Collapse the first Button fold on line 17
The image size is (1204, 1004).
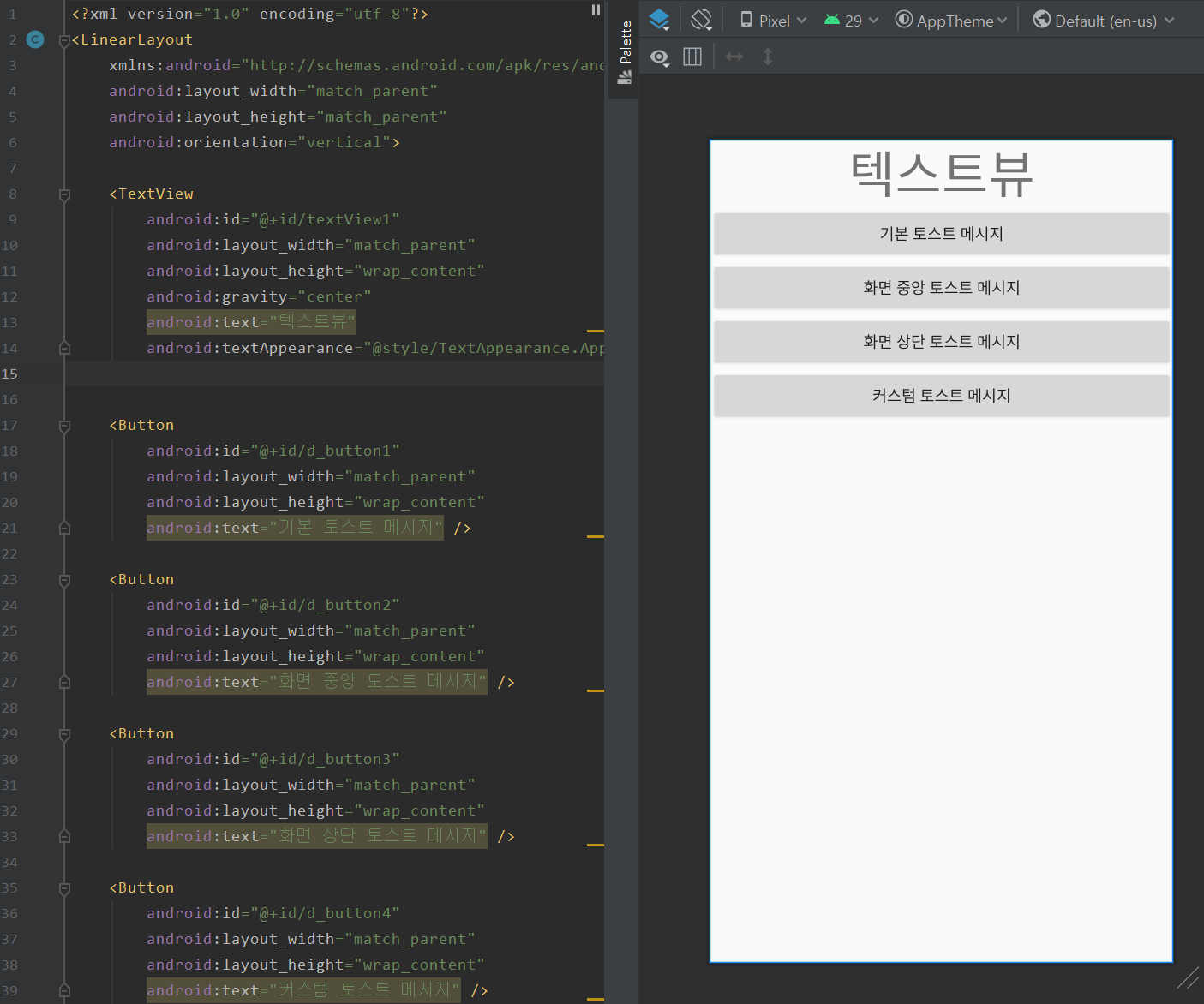pos(64,426)
